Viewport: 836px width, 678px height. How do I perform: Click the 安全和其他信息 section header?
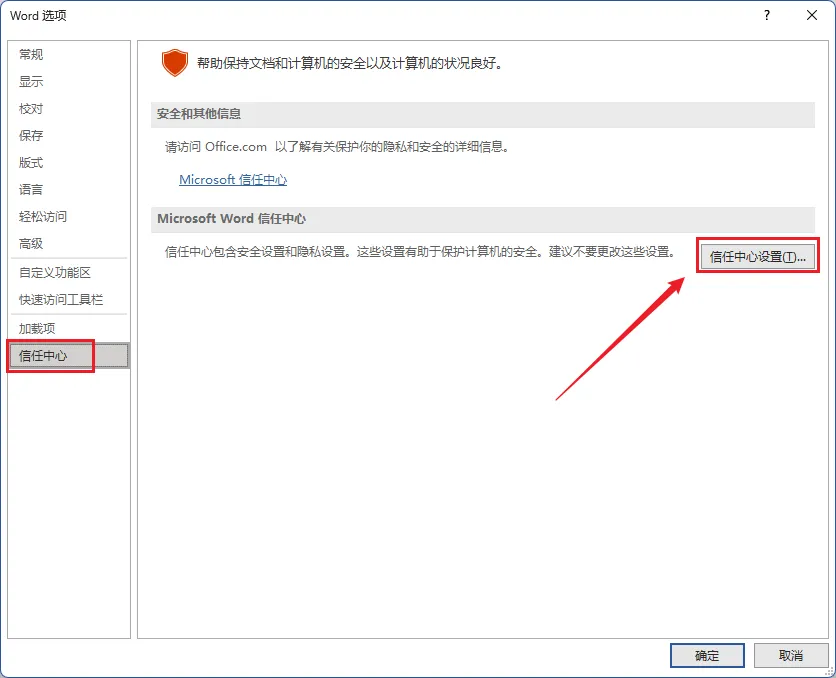pos(483,114)
